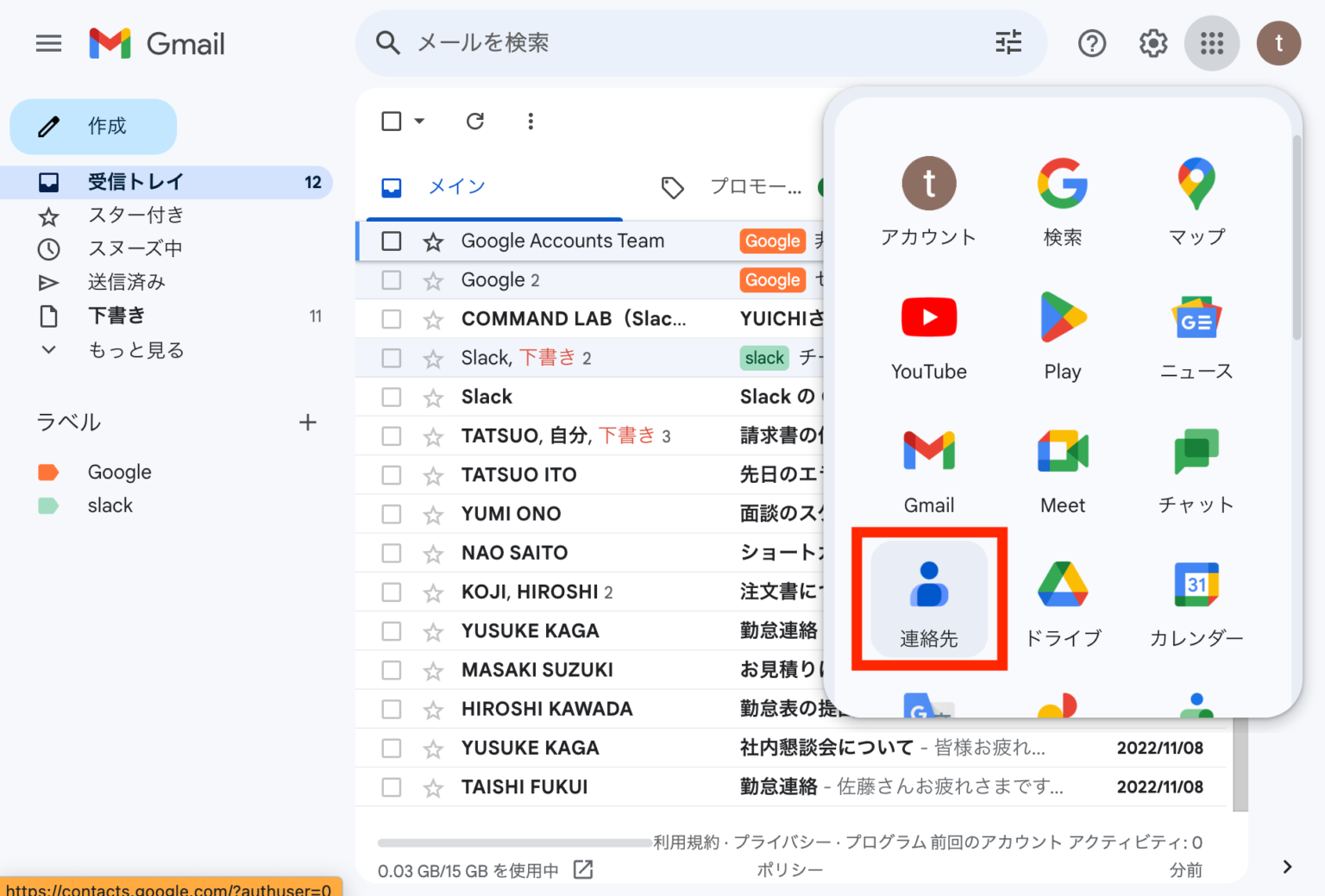Open Google Maps from the apps panel
The width and height of the screenshot is (1325, 896).
coord(1196,198)
